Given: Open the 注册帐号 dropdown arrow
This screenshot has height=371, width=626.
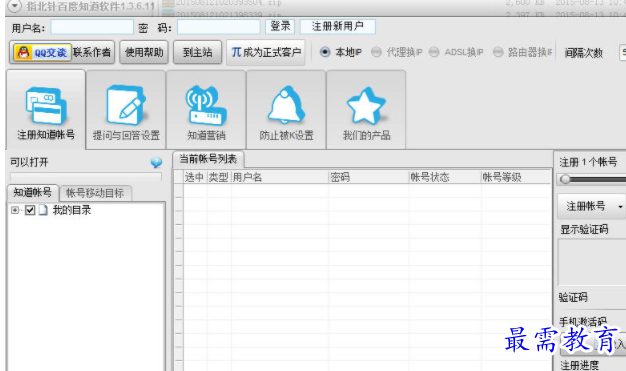Looking at the screenshot, I should (620, 207).
